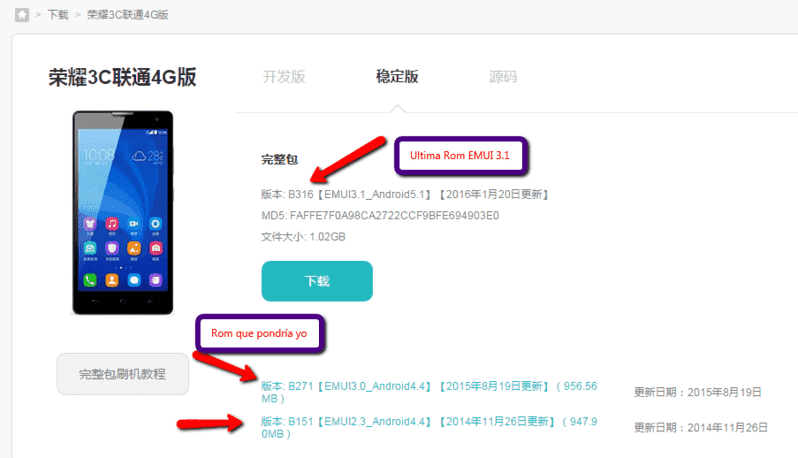Click the 文件大小: 1.02GB text
Image resolution: width=798 pixels, height=458 pixels.
pos(303,237)
